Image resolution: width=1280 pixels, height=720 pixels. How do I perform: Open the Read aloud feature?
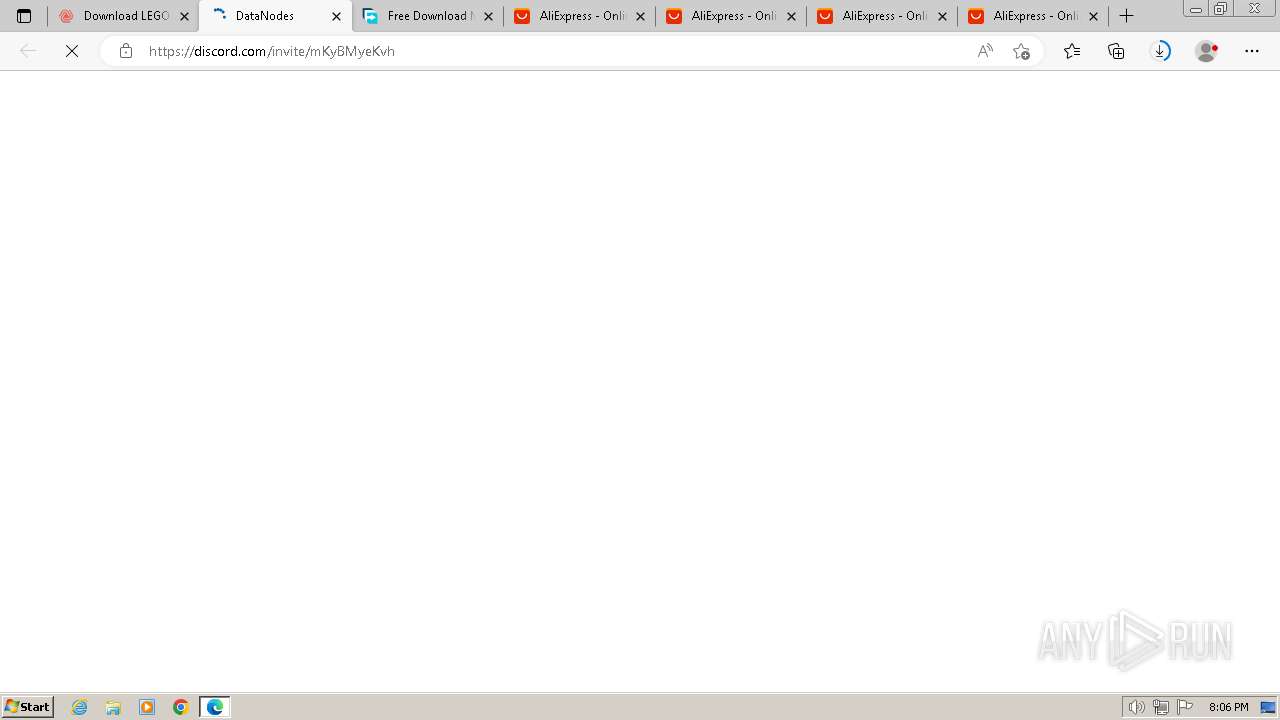coord(985,51)
